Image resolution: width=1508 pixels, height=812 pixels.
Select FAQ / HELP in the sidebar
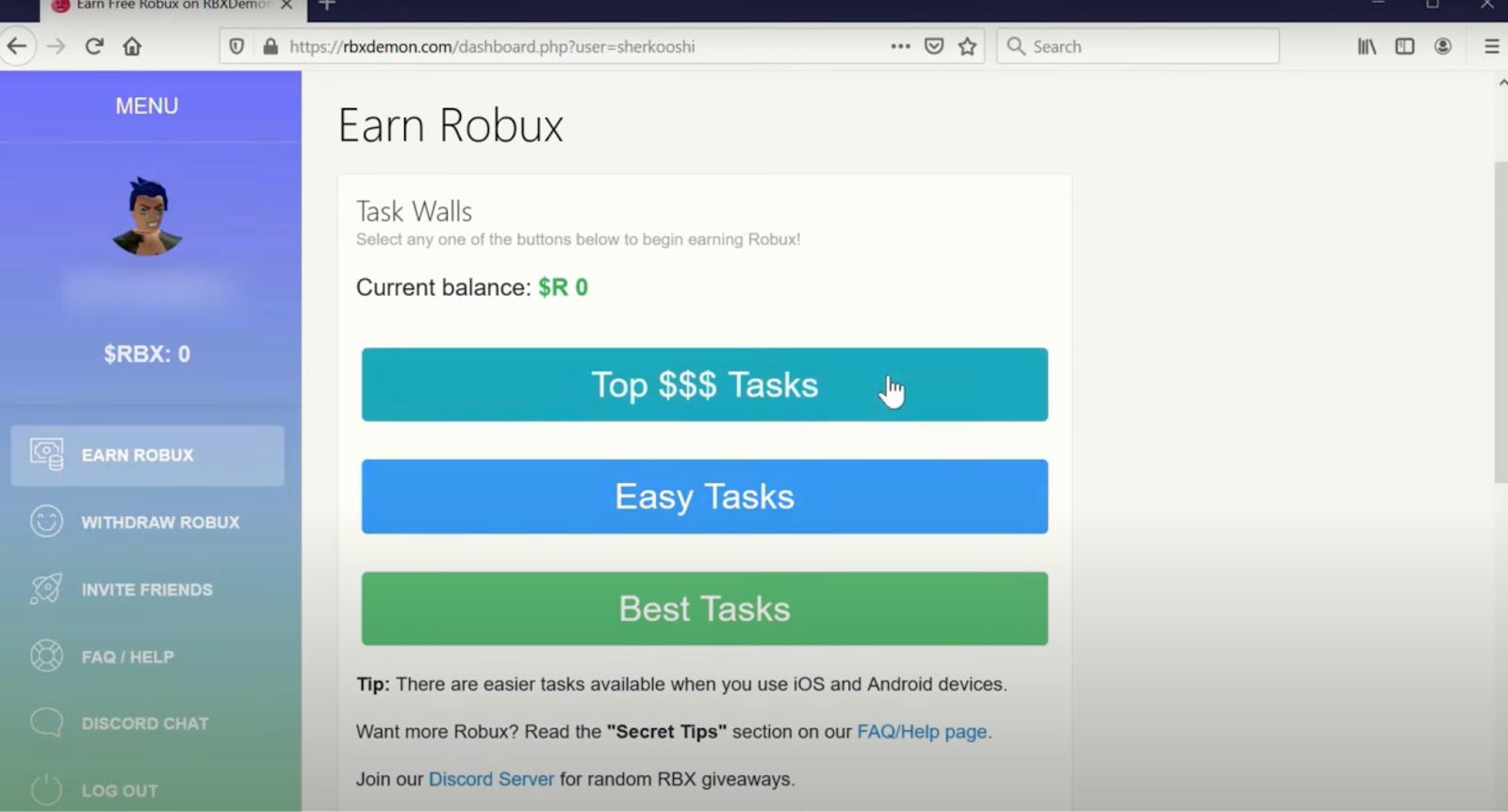point(147,657)
